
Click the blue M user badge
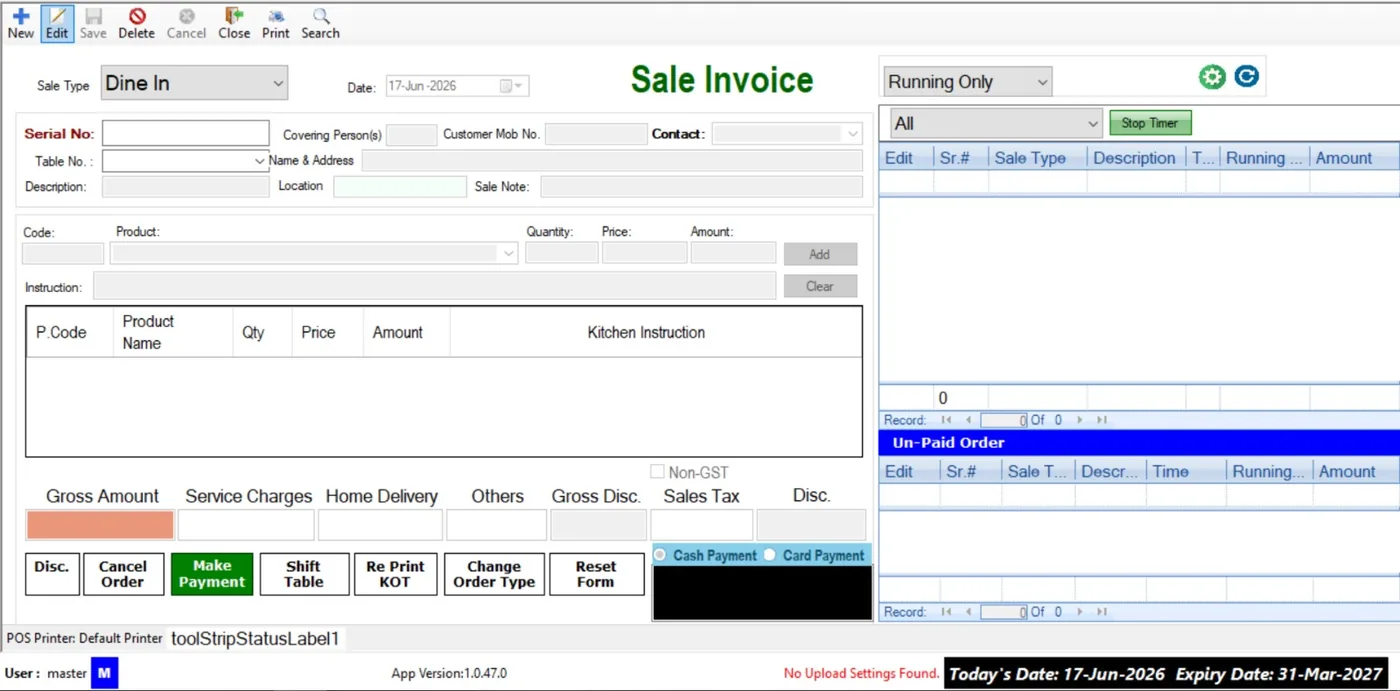pos(104,673)
